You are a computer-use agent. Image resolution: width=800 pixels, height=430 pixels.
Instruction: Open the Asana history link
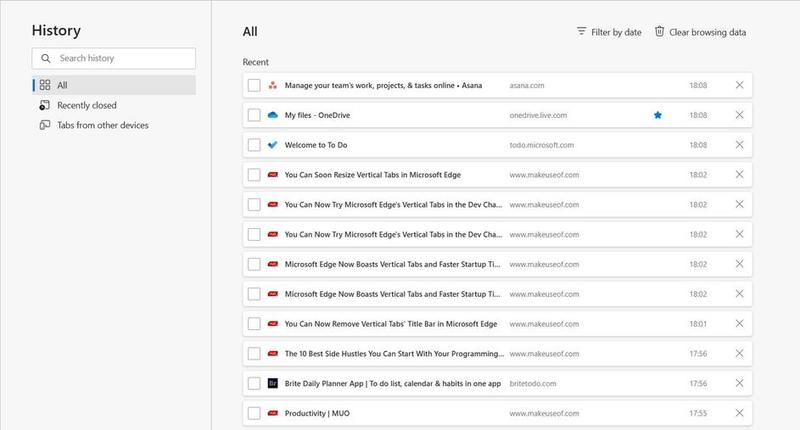tap(383, 85)
